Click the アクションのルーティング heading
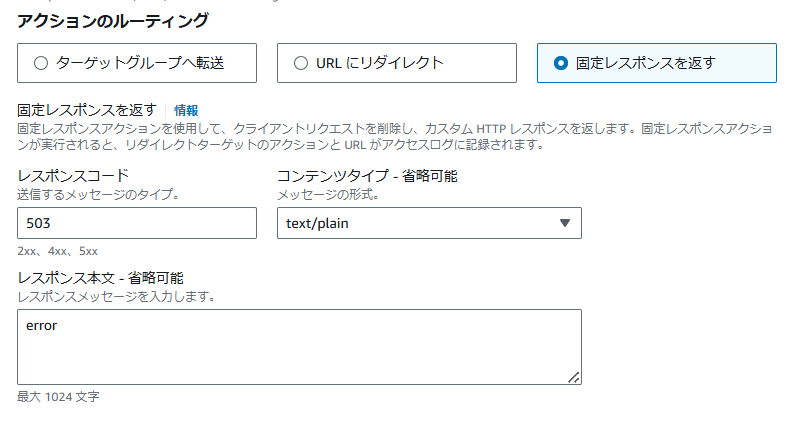The width and height of the screenshot is (796, 425). click(x=113, y=21)
